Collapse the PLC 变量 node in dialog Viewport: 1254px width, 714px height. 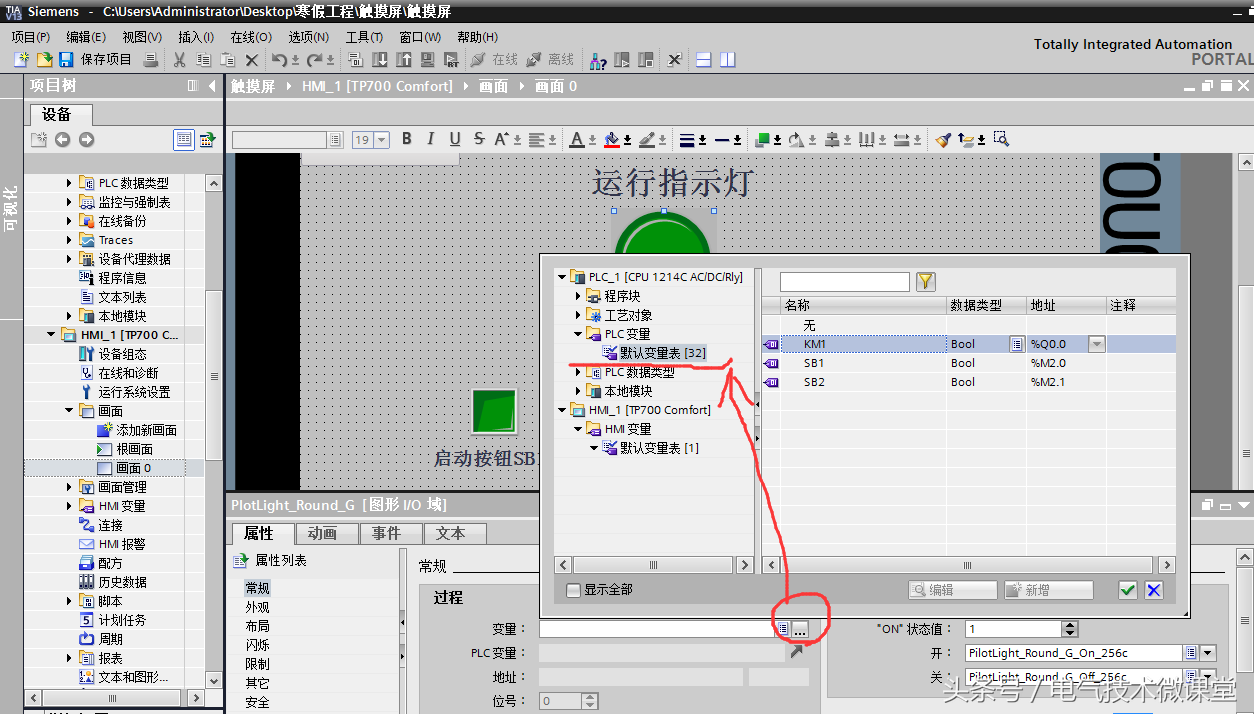(x=578, y=334)
